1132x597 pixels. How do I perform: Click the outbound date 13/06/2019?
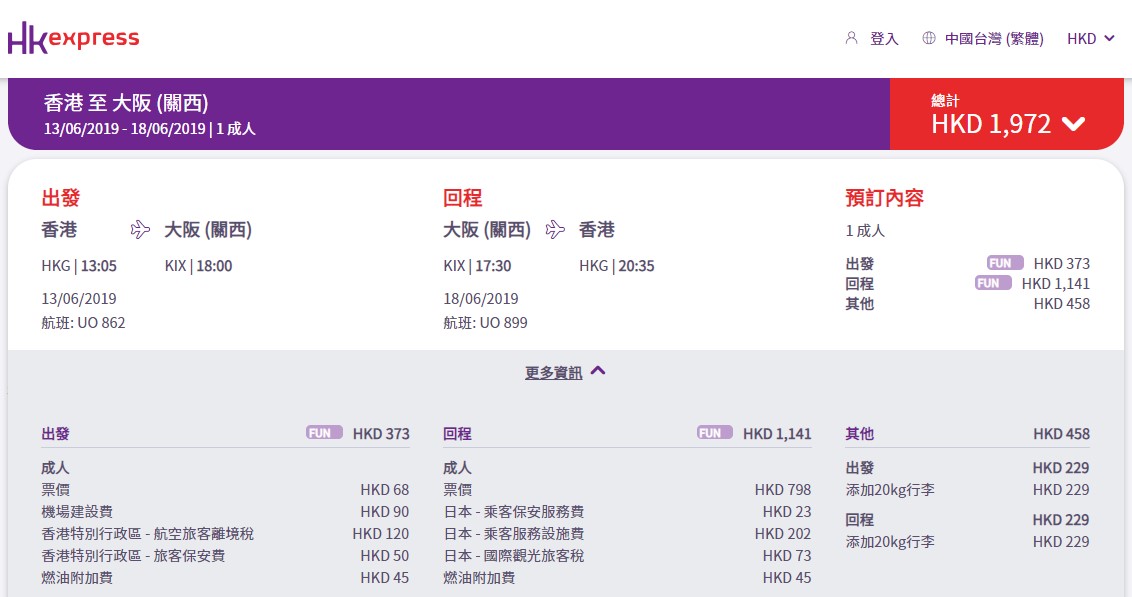pos(79,298)
